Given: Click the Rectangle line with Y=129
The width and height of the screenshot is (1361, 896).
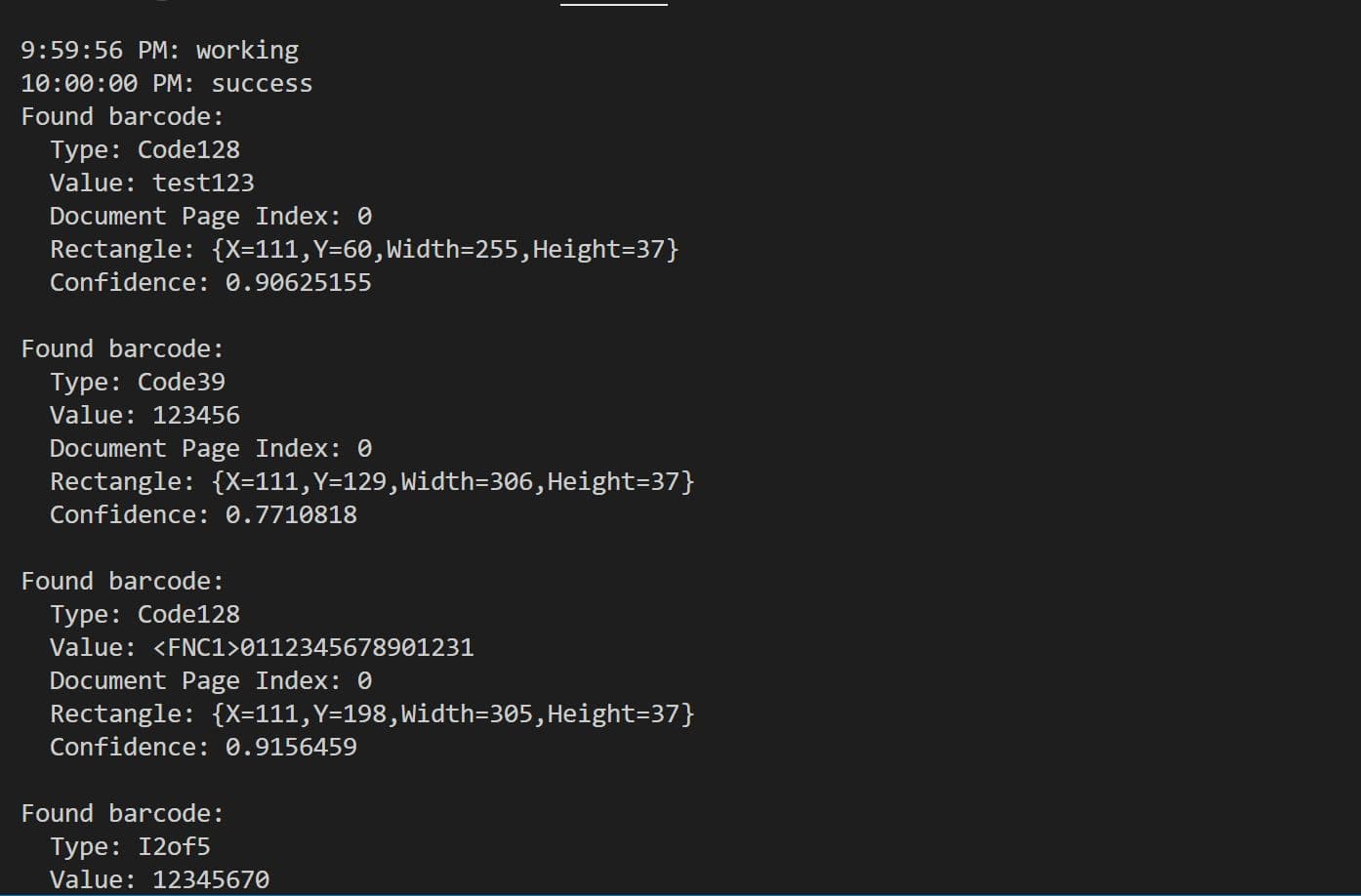Looking at the screenshot, I should tap(372, 481).
